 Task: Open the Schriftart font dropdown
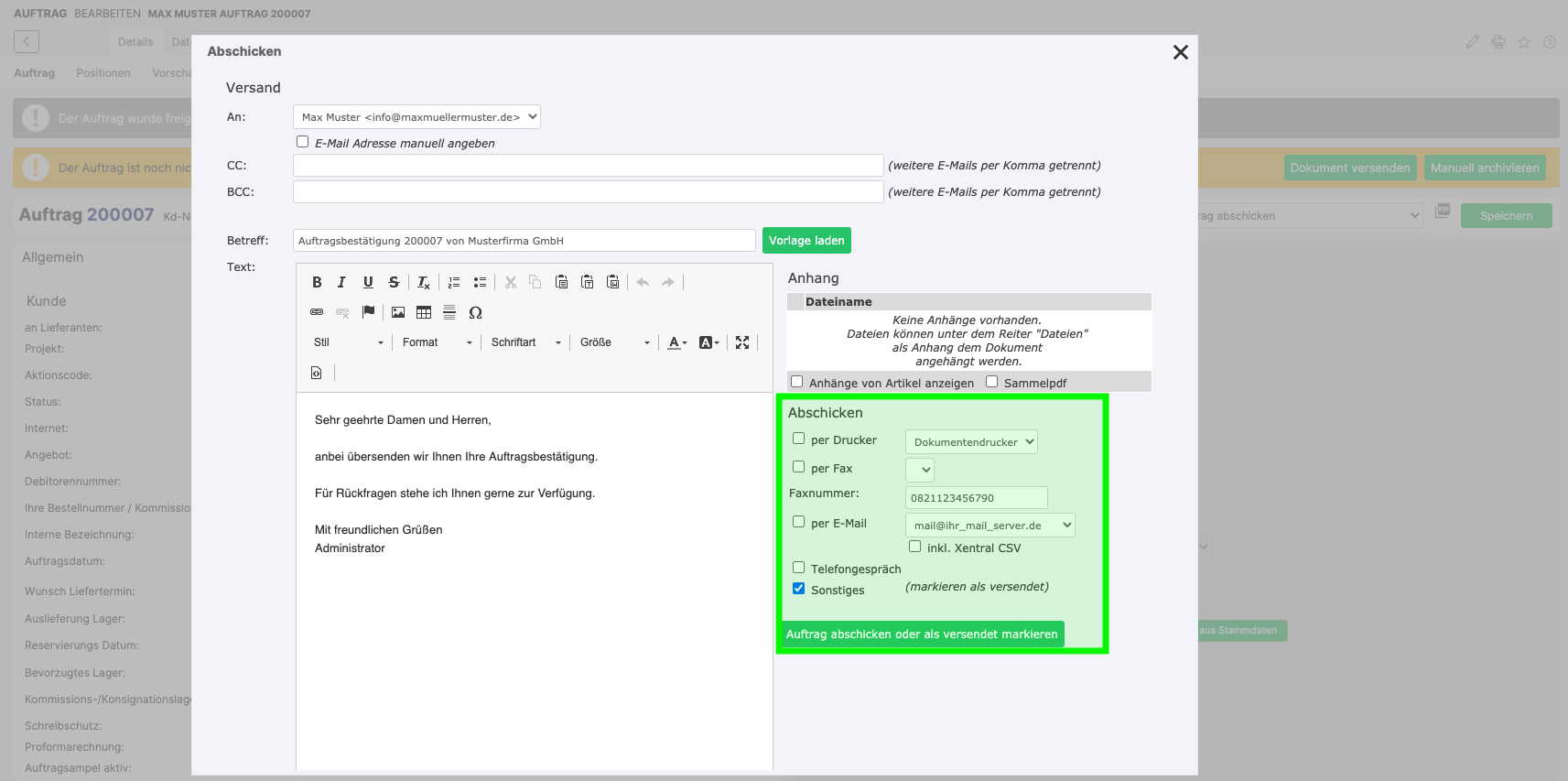coord(525,342)
